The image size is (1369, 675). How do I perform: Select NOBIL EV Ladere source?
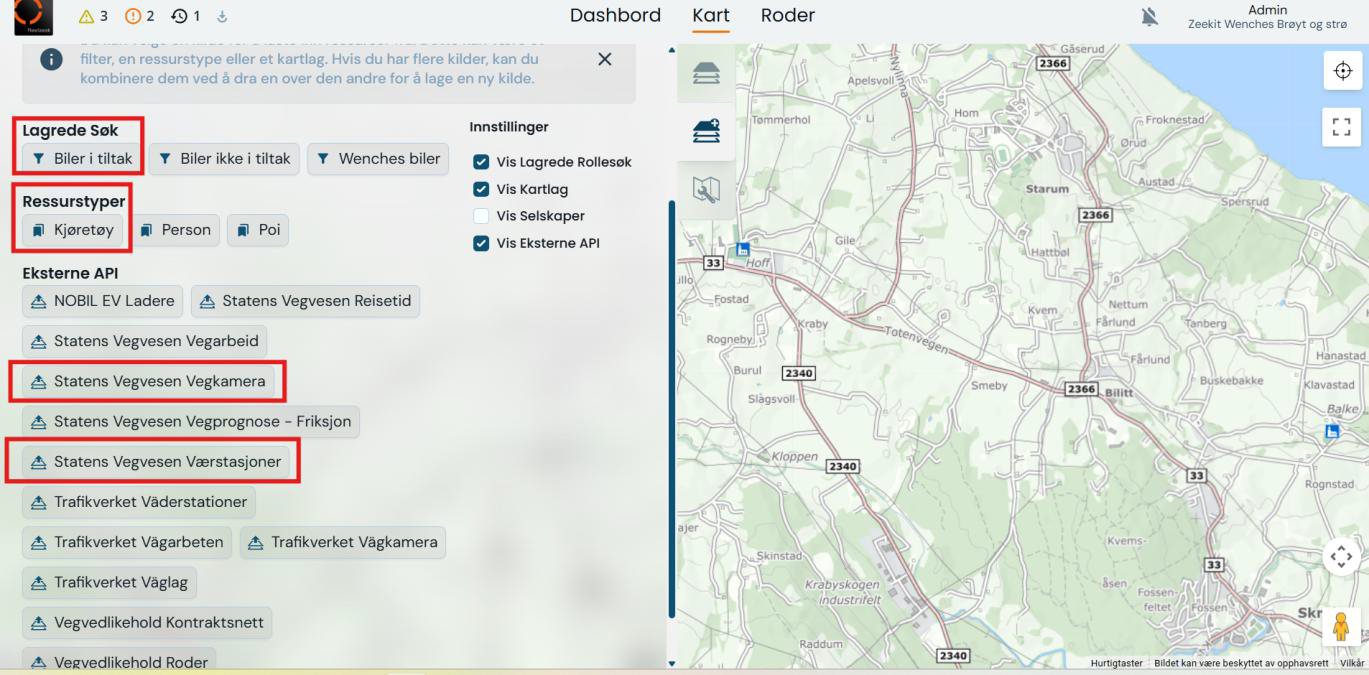(103, 301)
